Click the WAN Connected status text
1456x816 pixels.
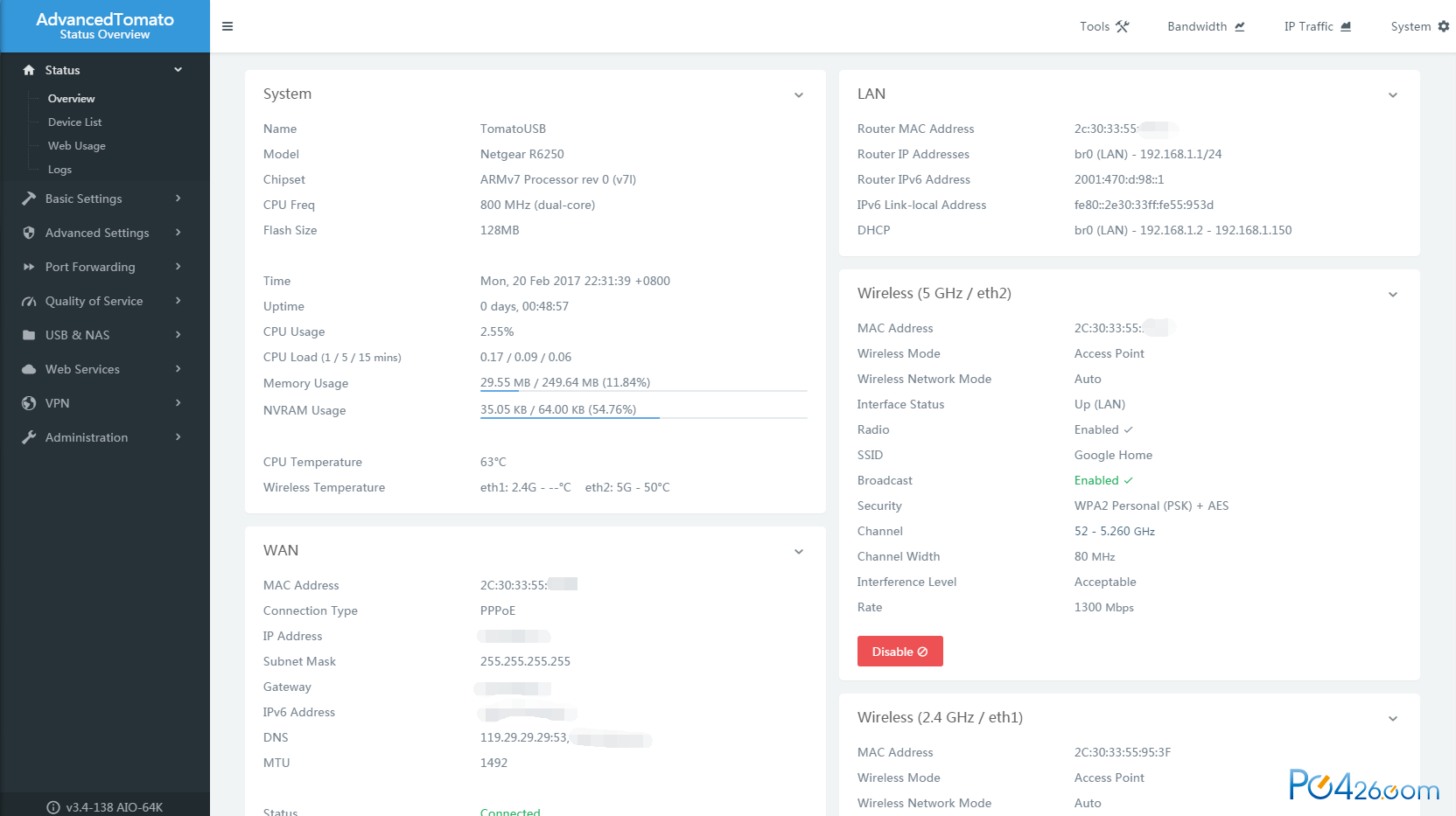pos(510,812)
